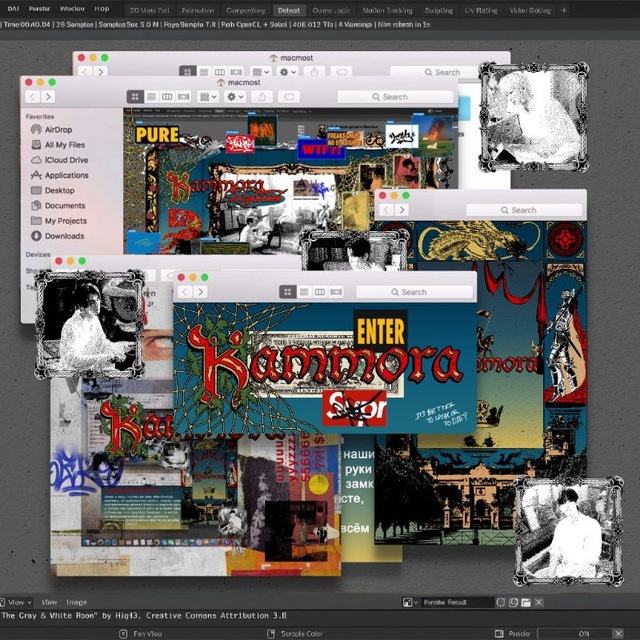
Task: Expand image browse dropdown left of Render Result
Action: (x=410, y=602)
